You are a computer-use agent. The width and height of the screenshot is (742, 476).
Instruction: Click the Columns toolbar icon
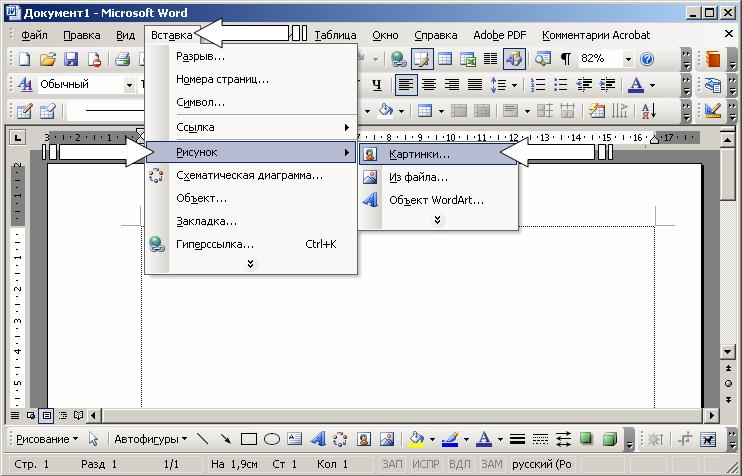[490, 59]
